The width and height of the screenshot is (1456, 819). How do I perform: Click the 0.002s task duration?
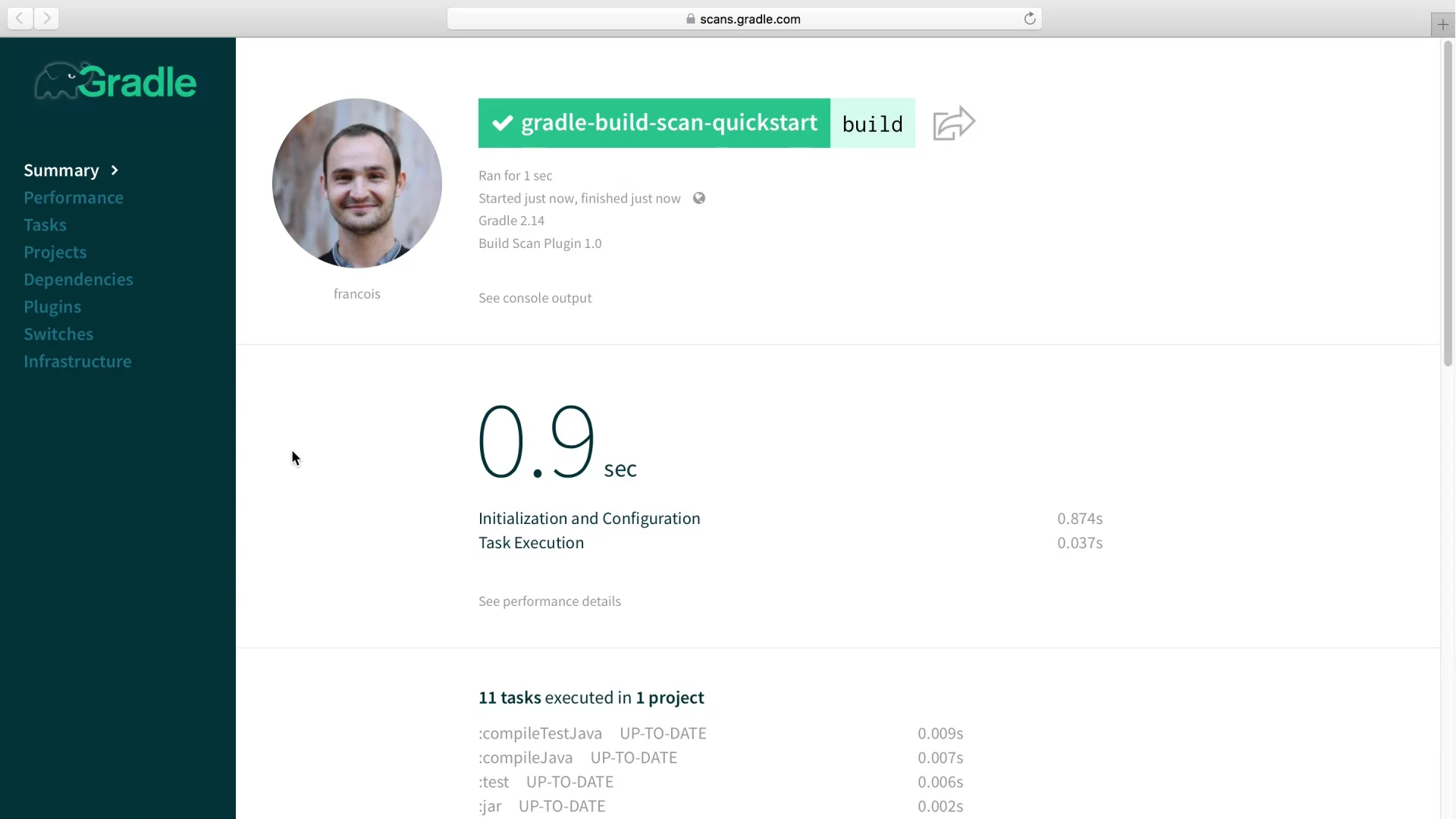940,806
